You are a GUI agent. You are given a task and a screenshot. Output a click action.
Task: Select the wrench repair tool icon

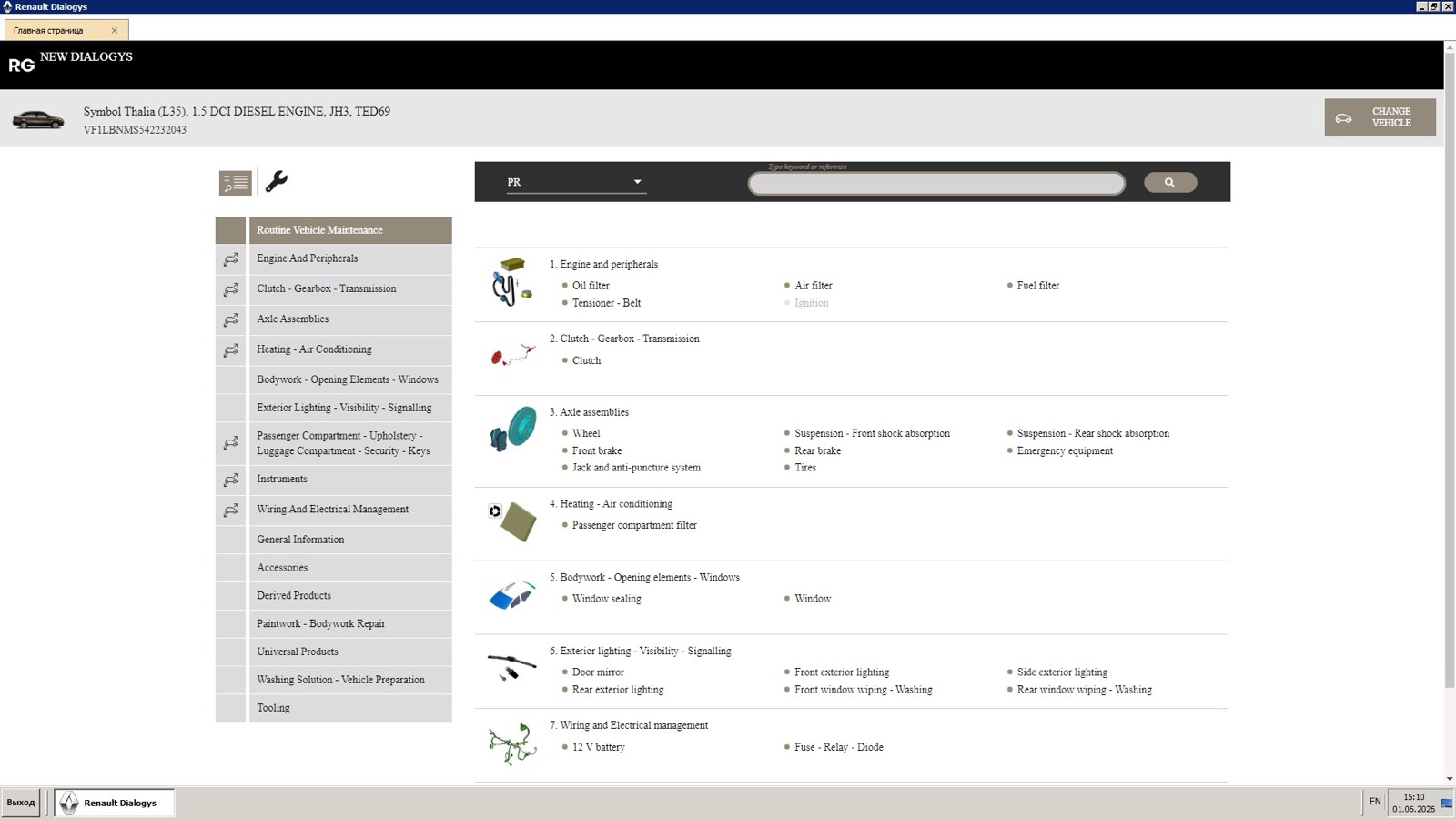pyautogui.click(x=277, y=181)
